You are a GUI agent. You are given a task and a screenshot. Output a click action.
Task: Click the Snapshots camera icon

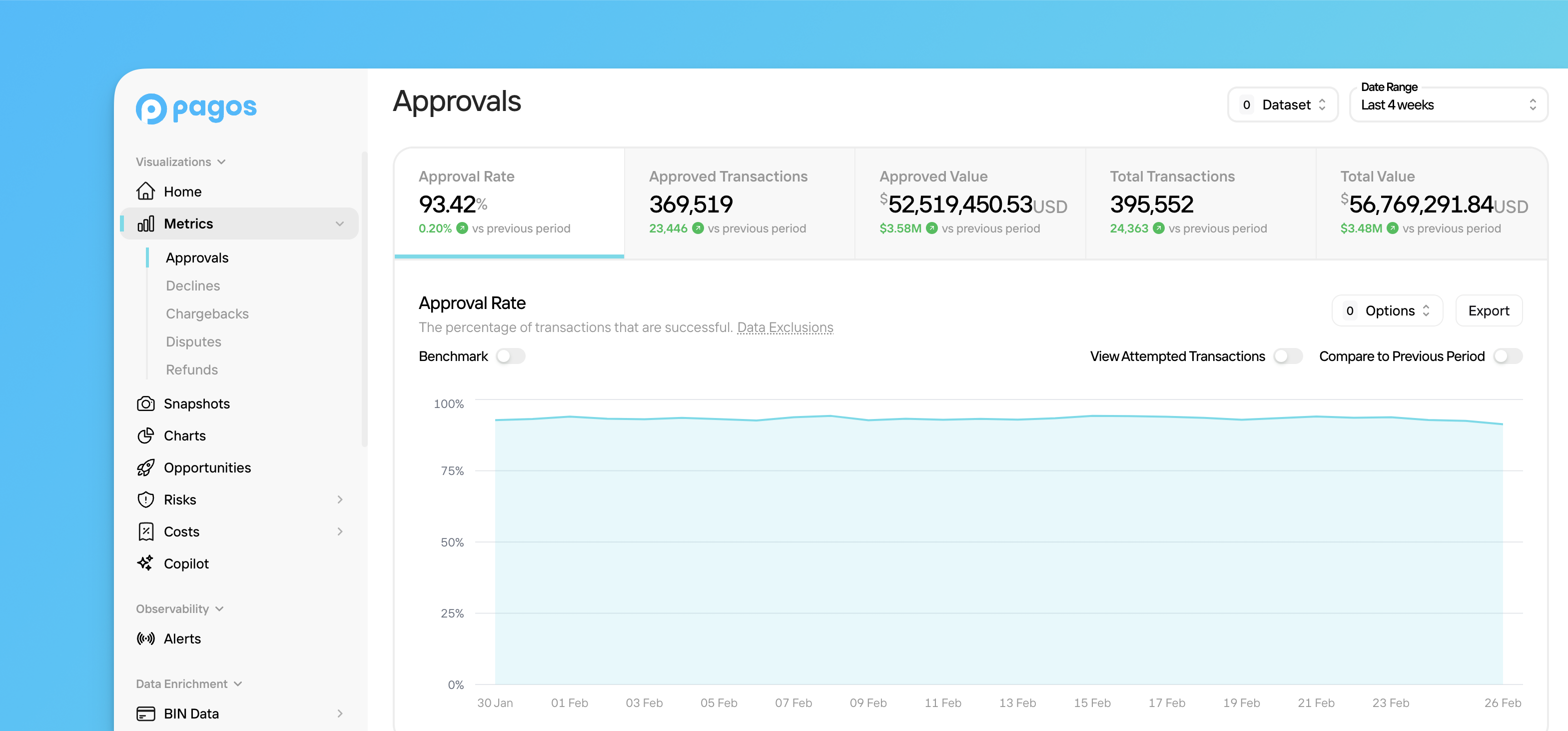tap(145, 403)
